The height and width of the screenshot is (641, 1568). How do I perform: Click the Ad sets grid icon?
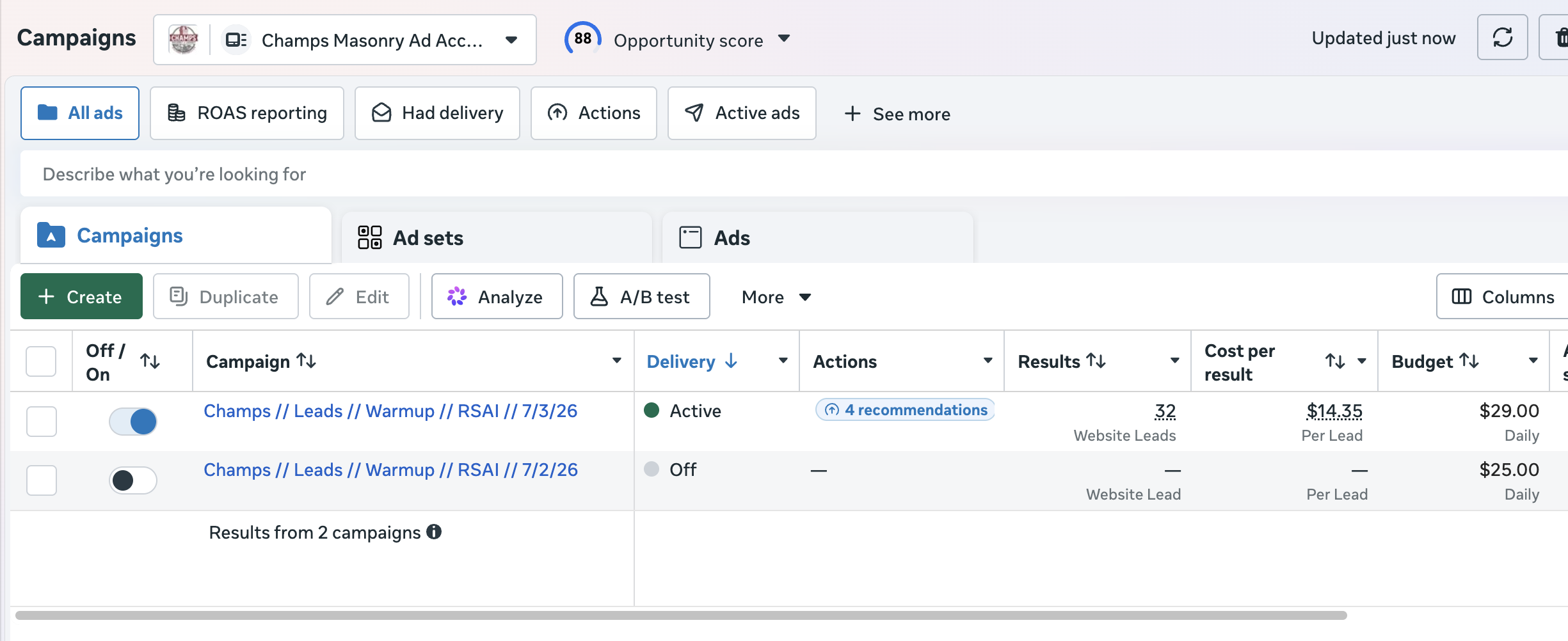(x=369, y=237)
